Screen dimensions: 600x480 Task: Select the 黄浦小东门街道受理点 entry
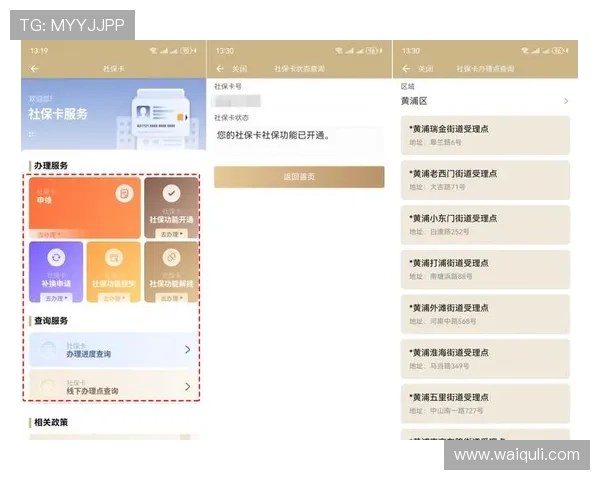coord(485,225)
